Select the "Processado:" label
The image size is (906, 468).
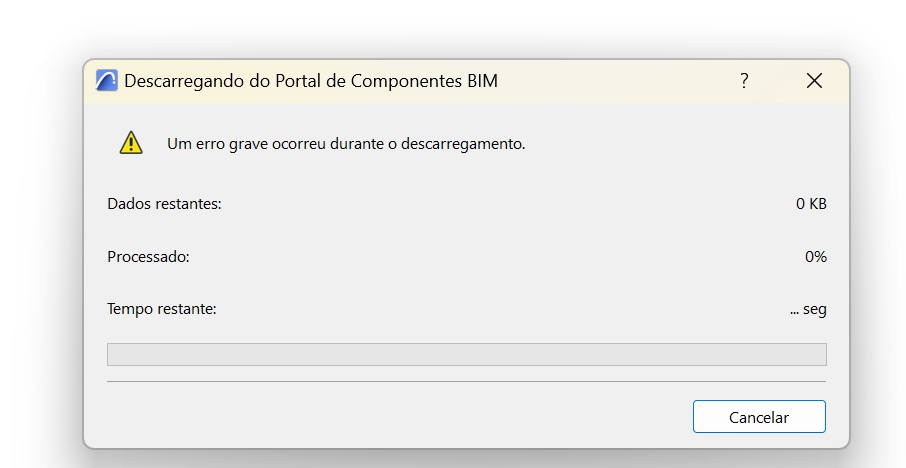pos(148,257)
